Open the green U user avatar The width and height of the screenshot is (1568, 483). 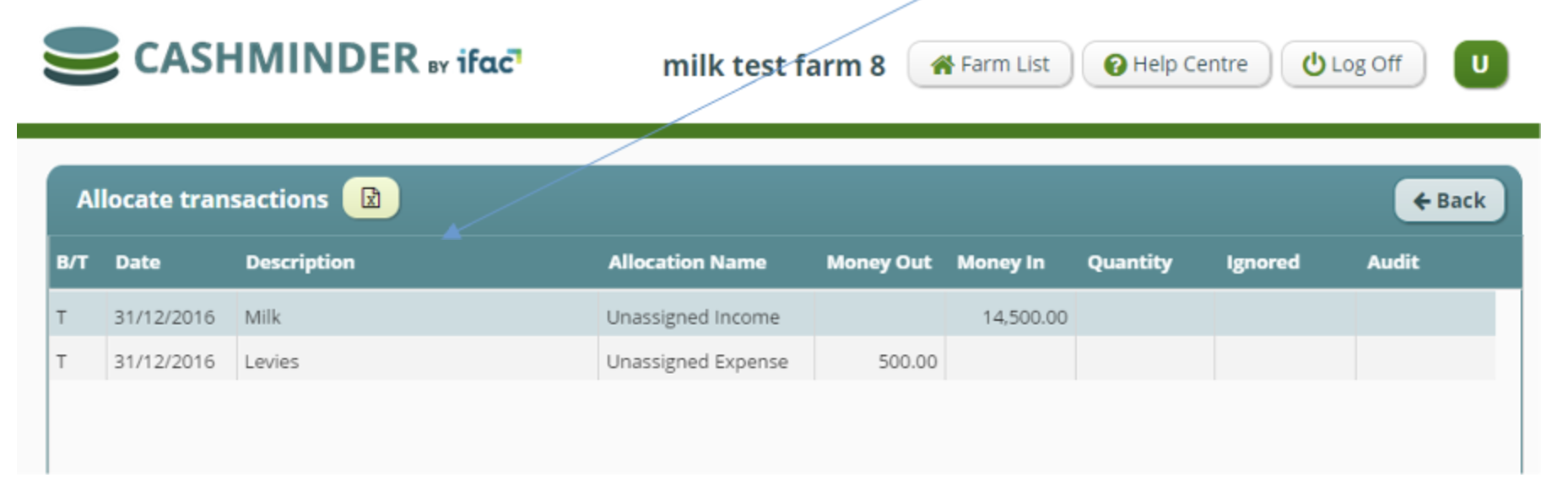click(1479, 64)
